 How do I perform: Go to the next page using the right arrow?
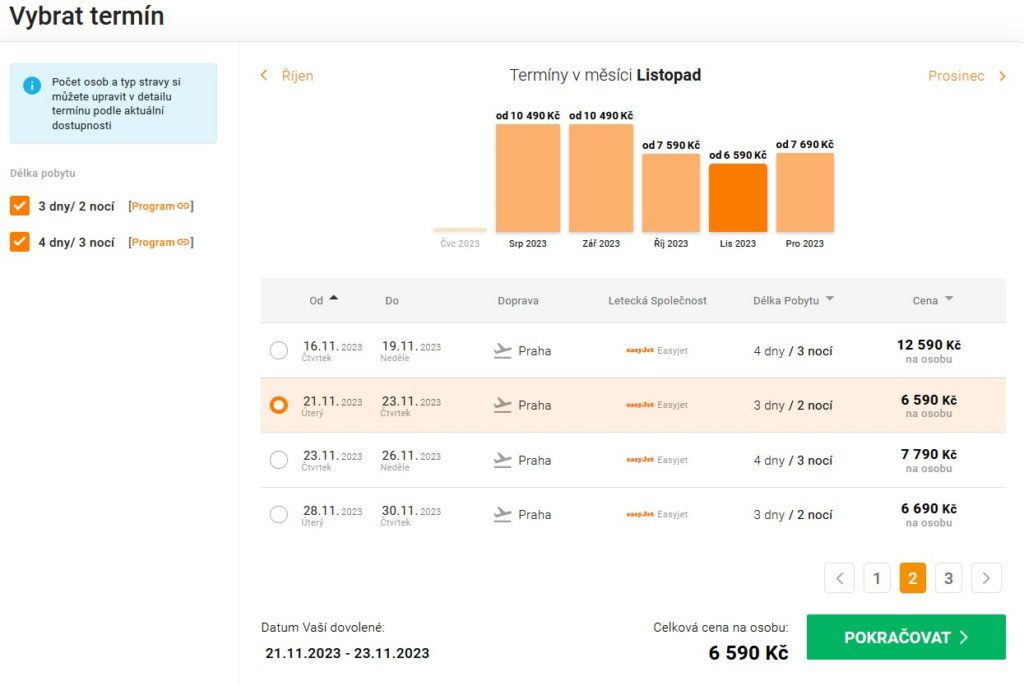(x=986, y=578)
